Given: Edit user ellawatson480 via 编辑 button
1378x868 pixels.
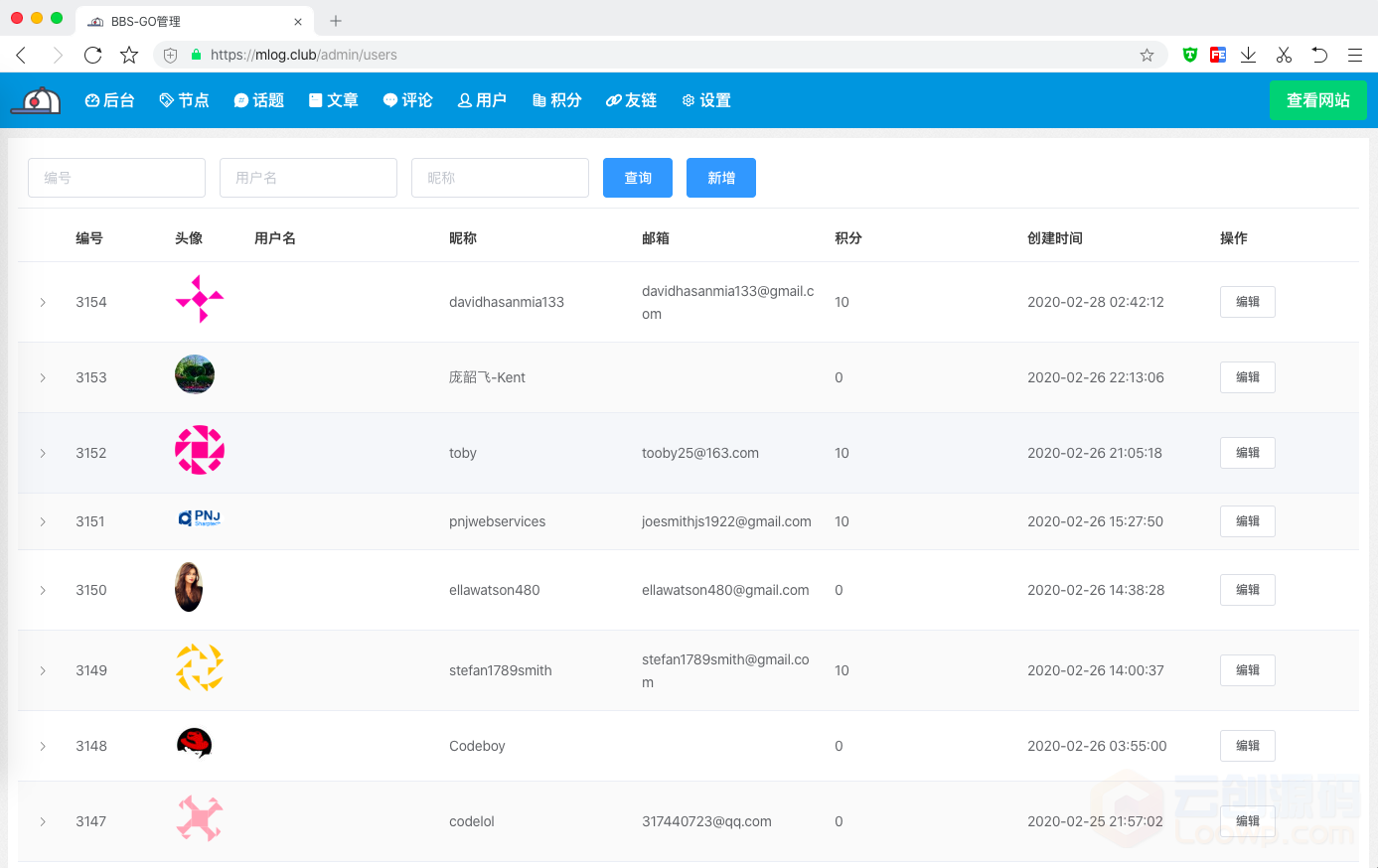Looking at the screenshot, I should click(x=1248, y=590).
